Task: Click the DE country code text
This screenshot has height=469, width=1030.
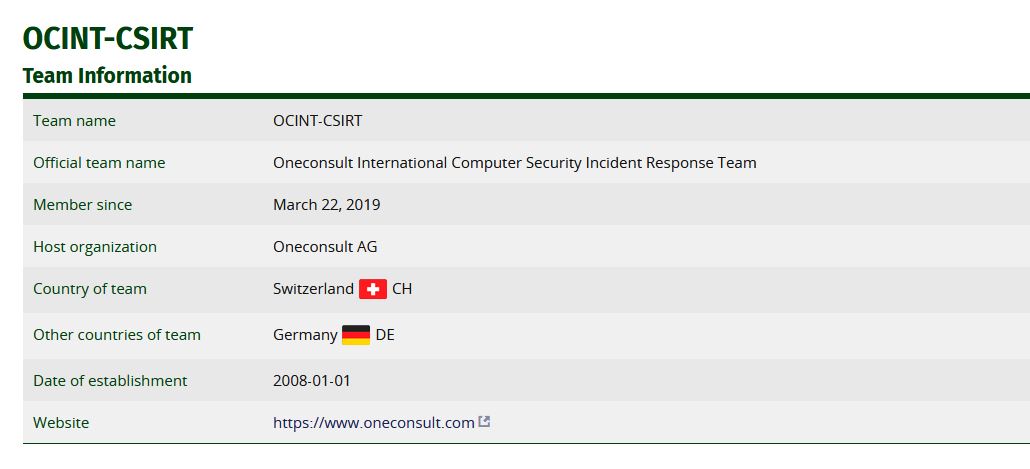Action: (385, 335)
